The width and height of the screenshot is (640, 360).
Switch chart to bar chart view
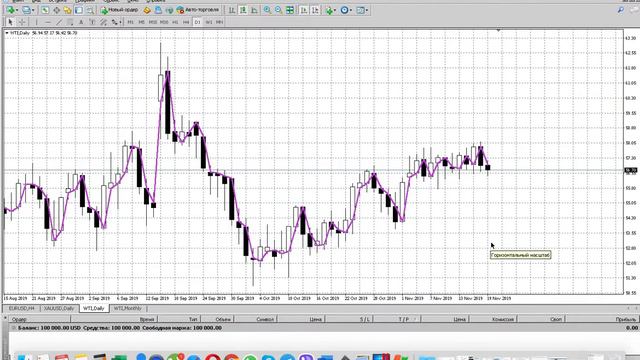pos(232,10)
